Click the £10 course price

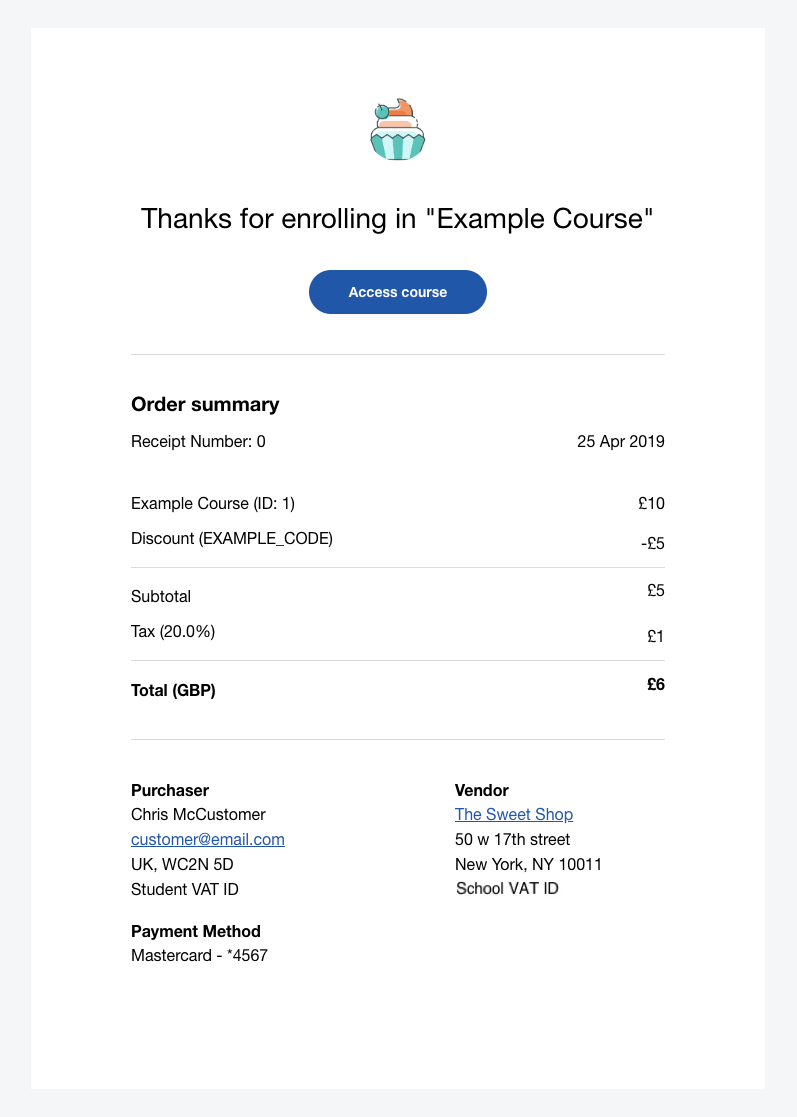(651, 504)
